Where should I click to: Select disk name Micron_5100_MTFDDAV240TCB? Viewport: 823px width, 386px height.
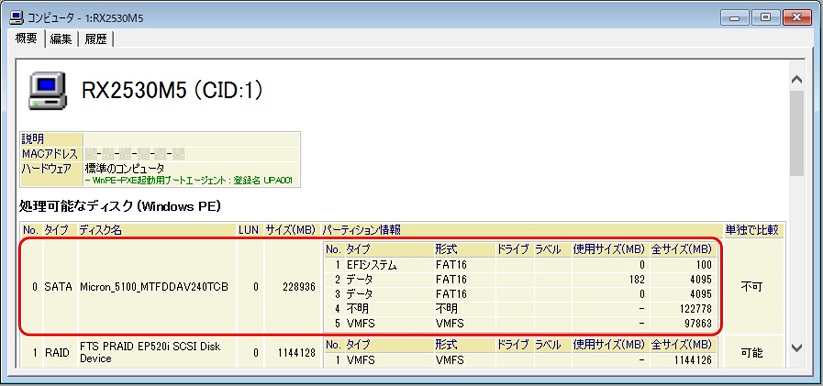point(154,287)
